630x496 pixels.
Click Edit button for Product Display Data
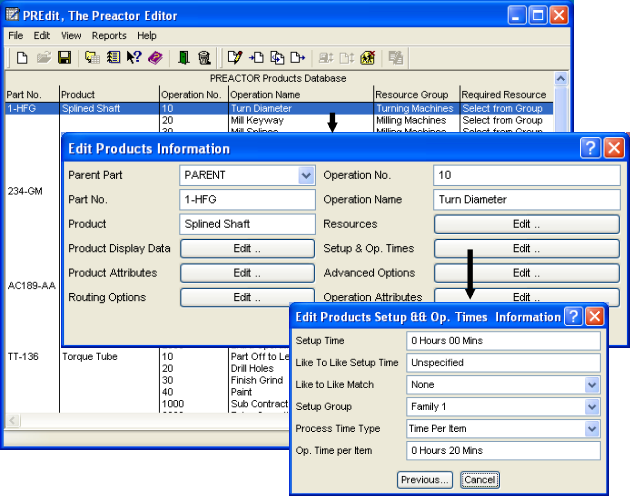pyautogui.click(x=248, y=249)
